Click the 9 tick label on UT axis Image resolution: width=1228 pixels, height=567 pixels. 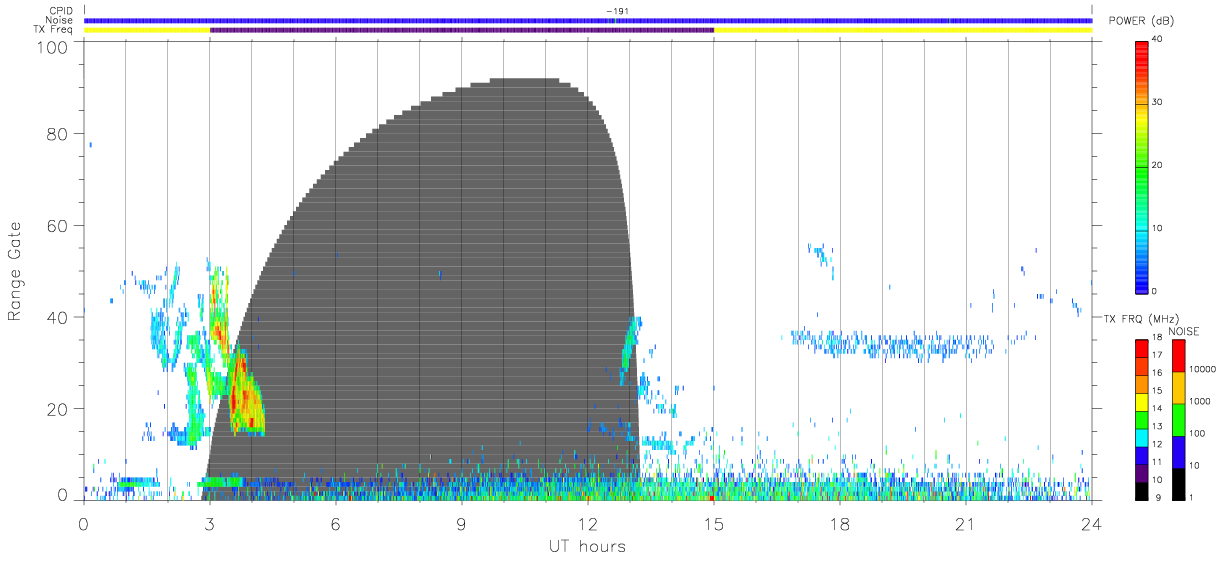tap(461, 524)
